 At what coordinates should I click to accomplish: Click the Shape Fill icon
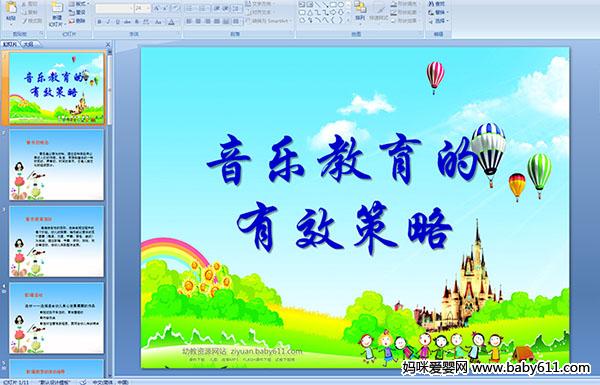pyautogui.click(x=394, y=4)
